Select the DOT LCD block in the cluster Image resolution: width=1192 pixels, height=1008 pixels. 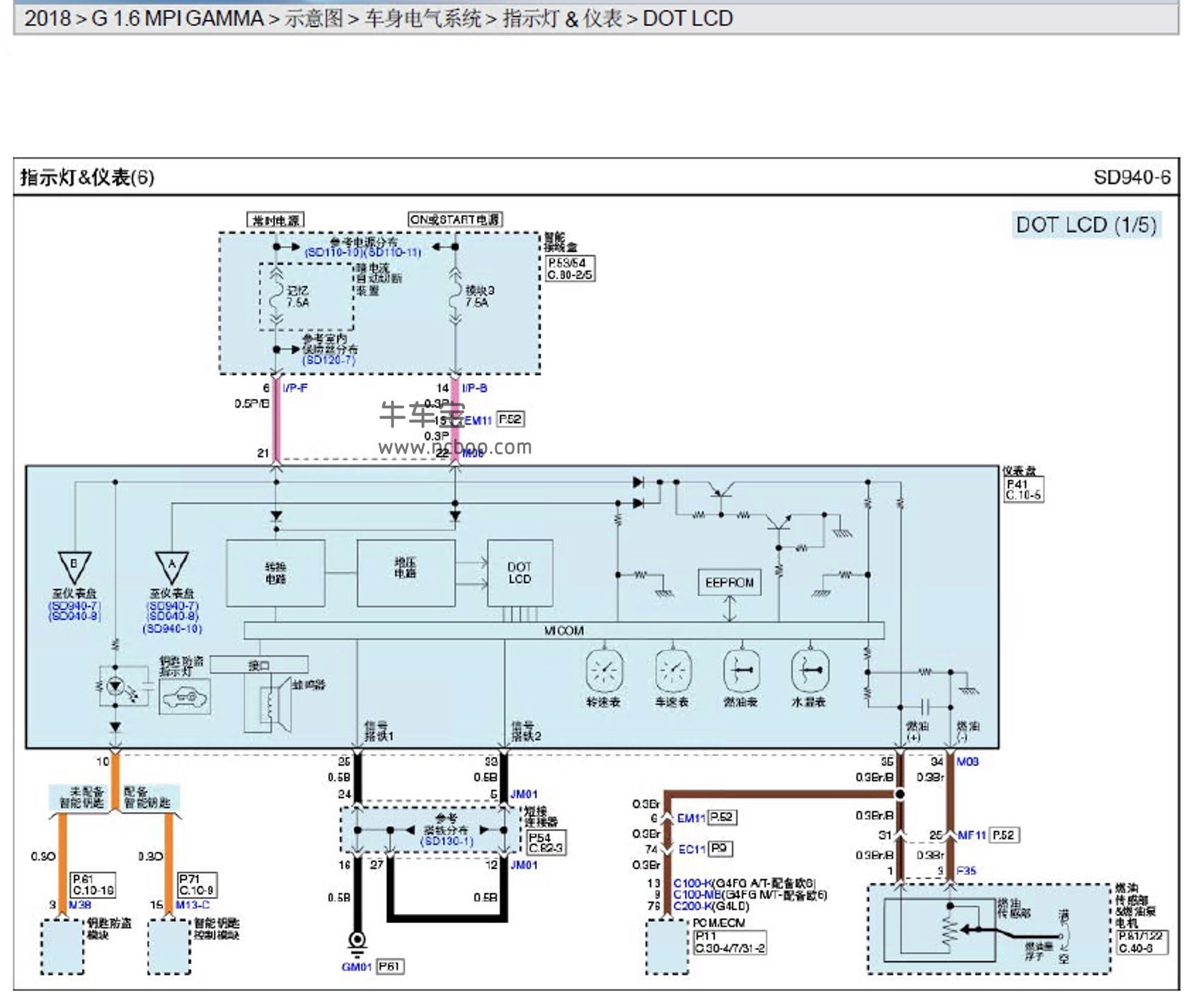[x=520, y=573]
